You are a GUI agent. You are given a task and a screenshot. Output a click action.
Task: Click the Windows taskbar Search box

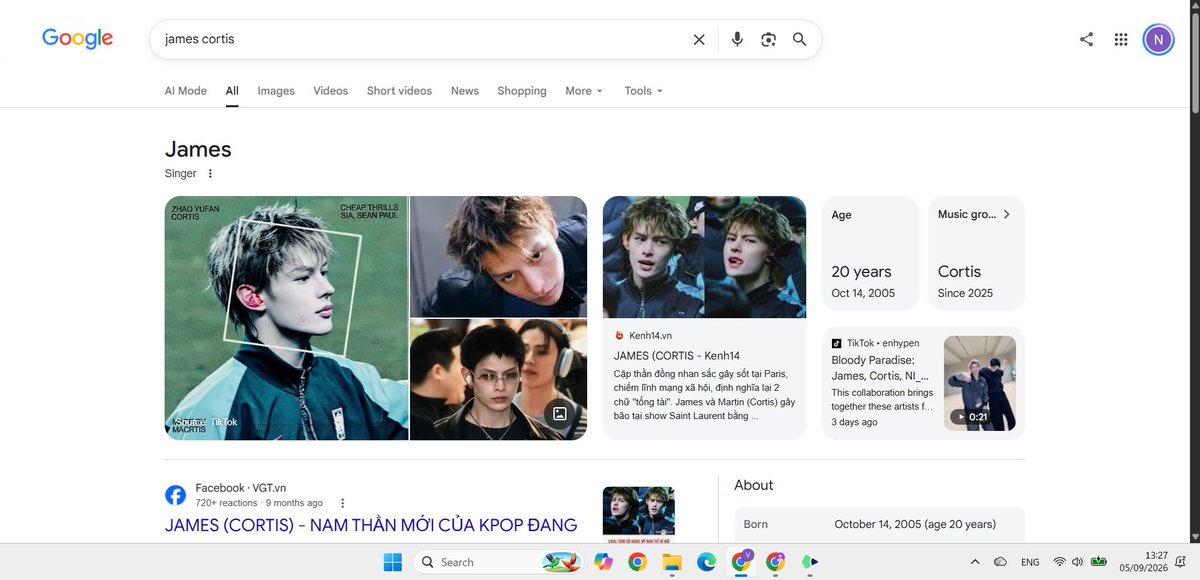[497, 562]
